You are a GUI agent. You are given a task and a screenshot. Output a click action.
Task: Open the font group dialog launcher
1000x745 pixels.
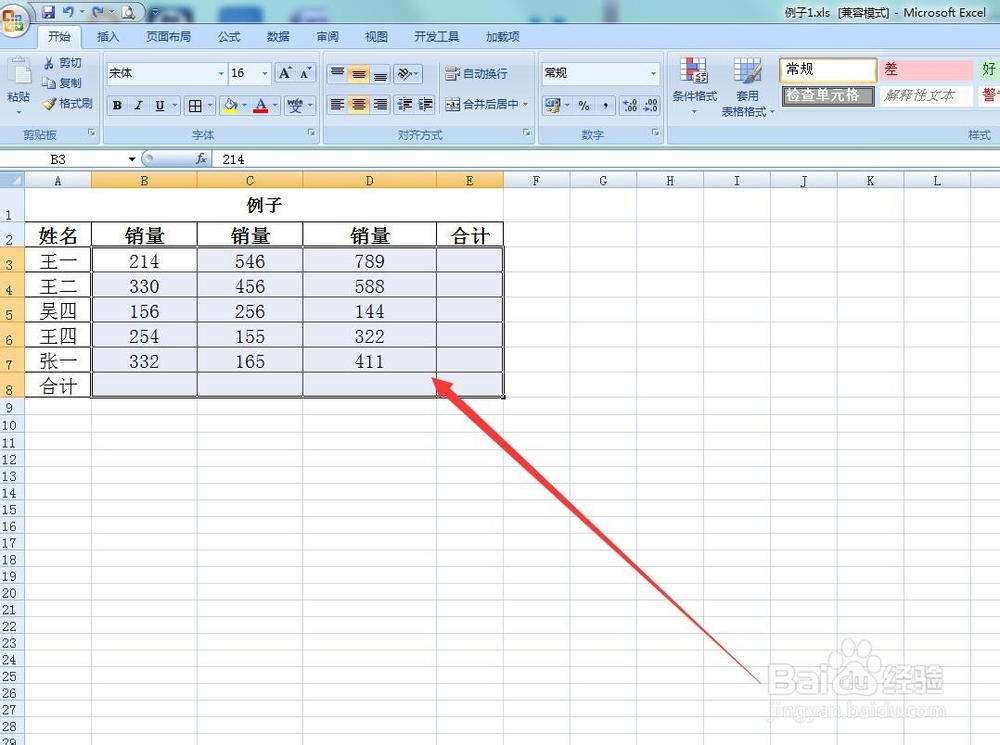[311, 133]
